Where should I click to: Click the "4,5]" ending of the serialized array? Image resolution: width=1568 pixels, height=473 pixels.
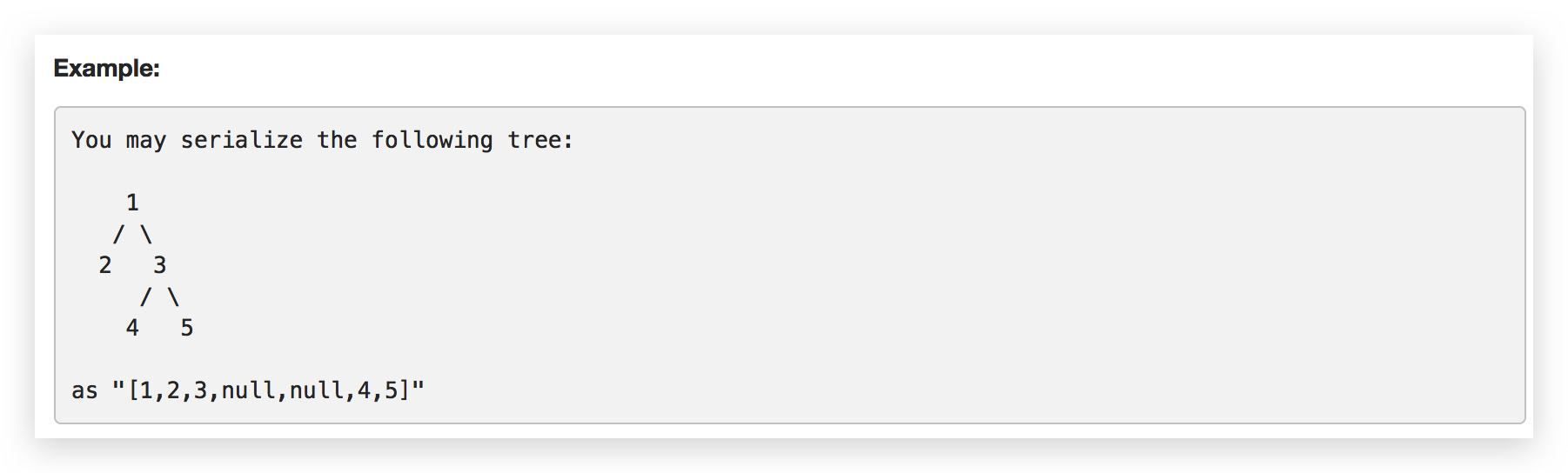click(383, 390)
